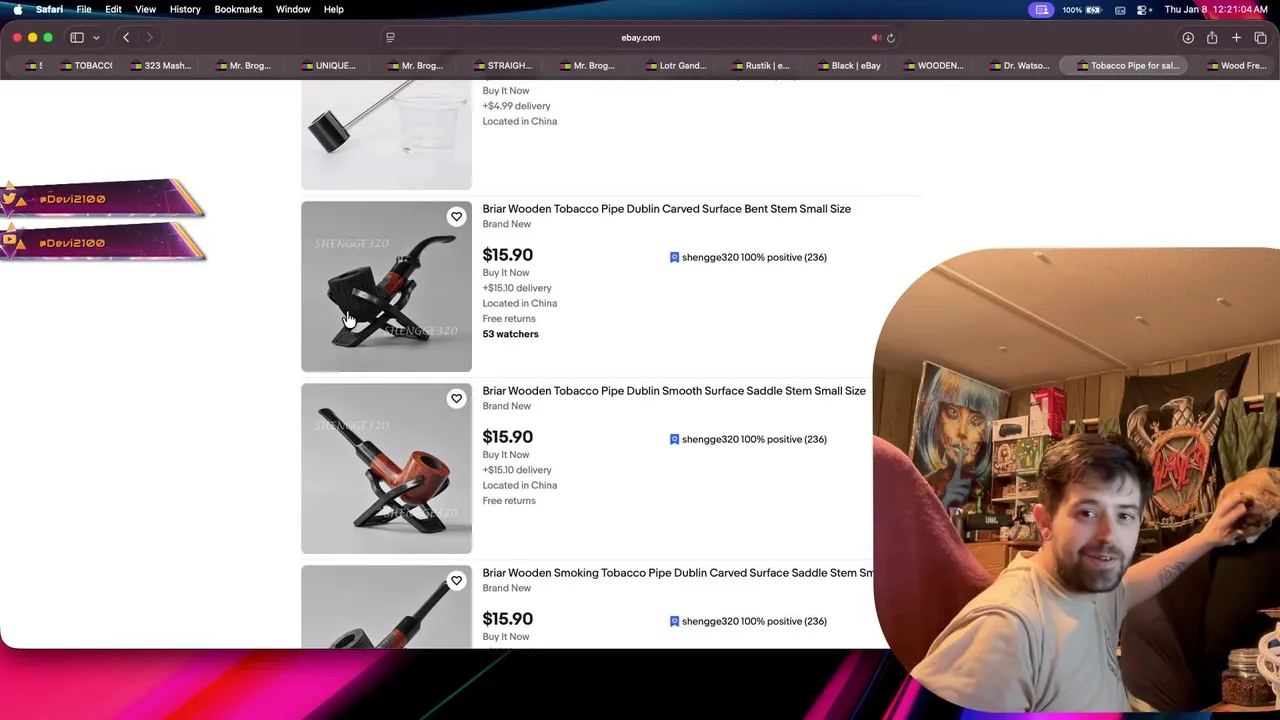The width and height of the screenshot is (1280, 720).
Task: Open a new tab with the plus button
Action: point(1236,38)
